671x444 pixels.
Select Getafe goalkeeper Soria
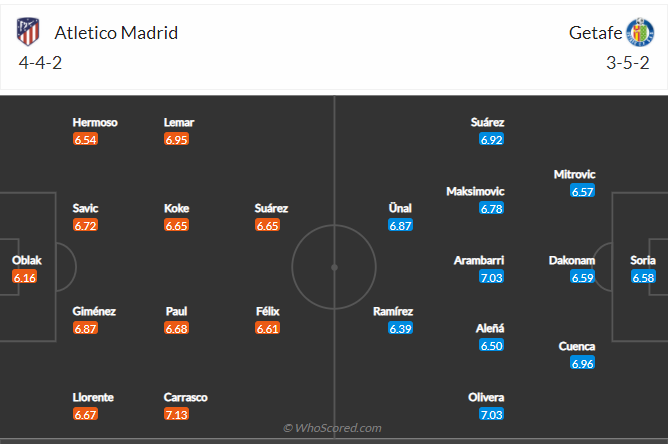(x=643, y=260)
